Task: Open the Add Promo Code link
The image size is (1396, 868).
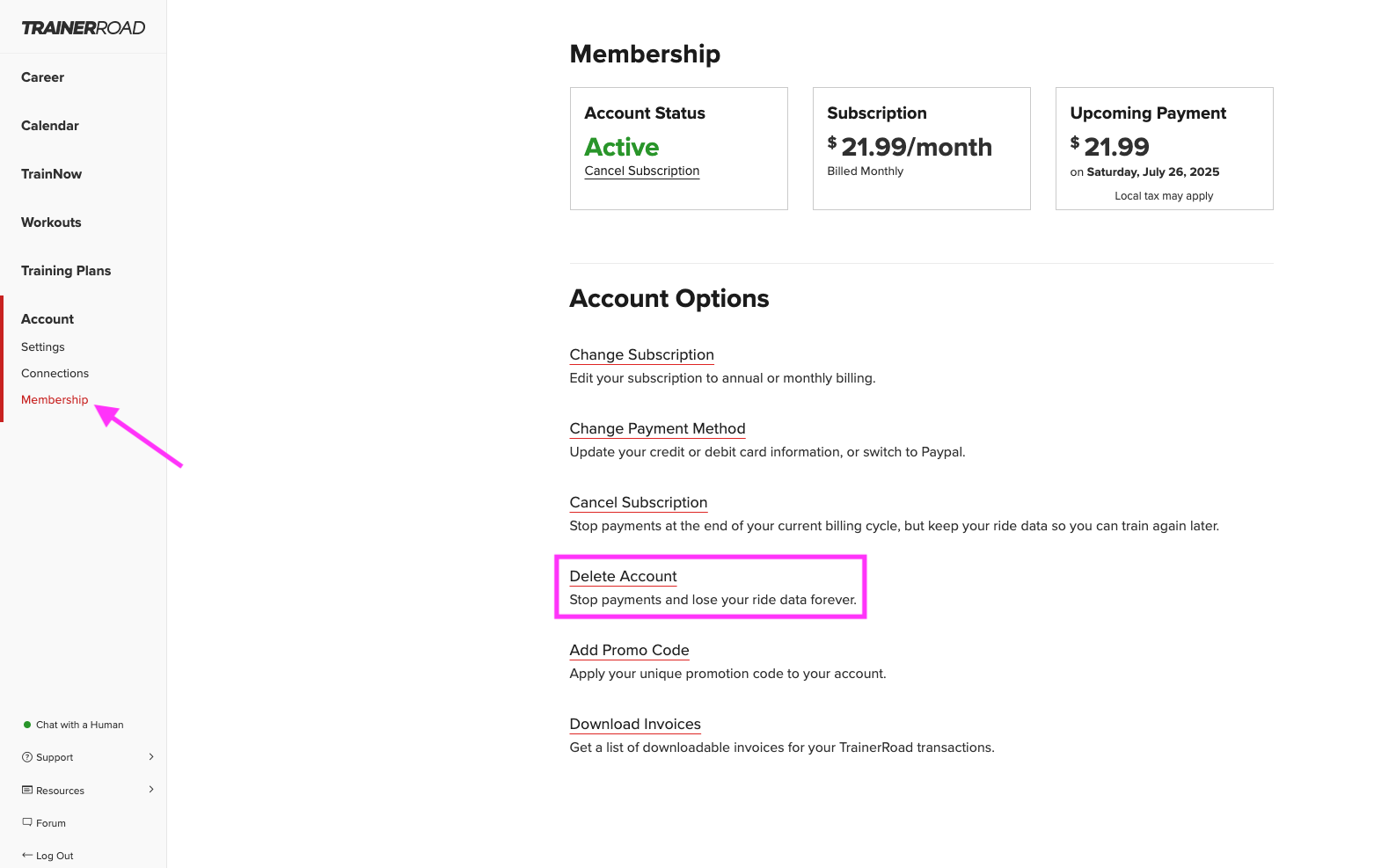Action: [x=630, y=650]
